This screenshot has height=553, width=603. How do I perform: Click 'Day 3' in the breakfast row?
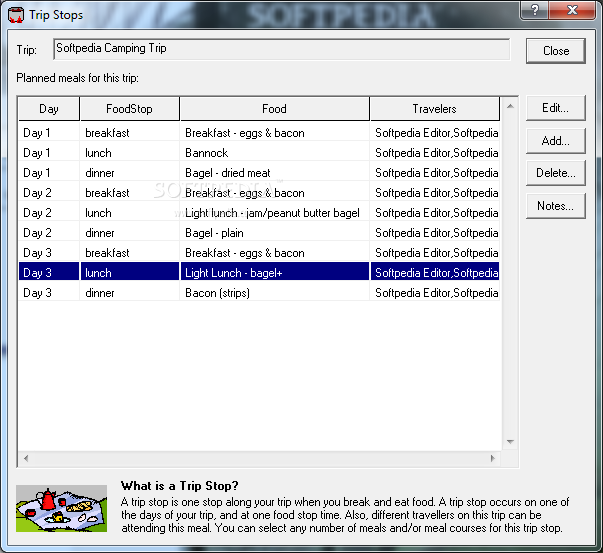tap(49, 253)
